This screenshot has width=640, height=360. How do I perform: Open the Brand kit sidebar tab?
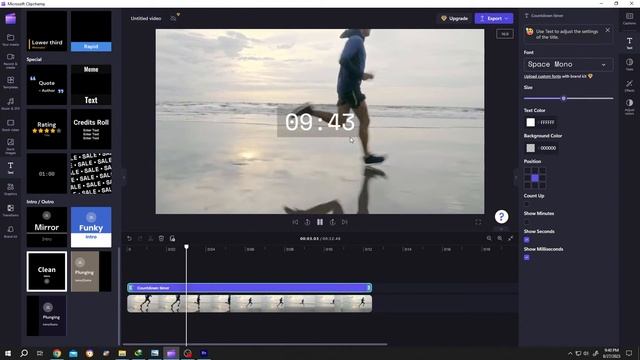[11, 231]
